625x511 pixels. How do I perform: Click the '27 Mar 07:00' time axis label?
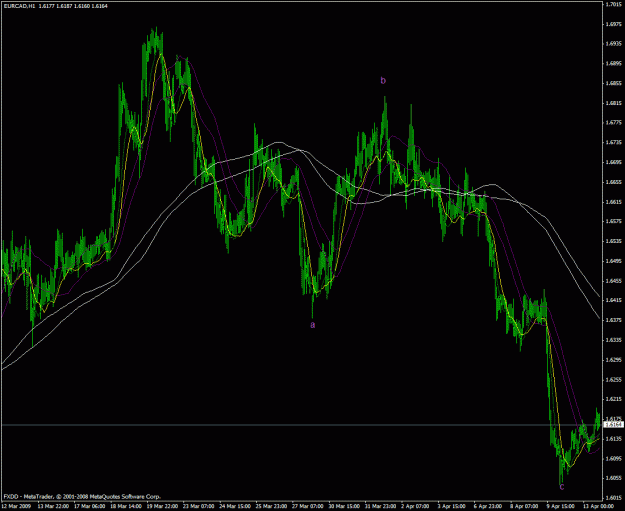(307, 506)
